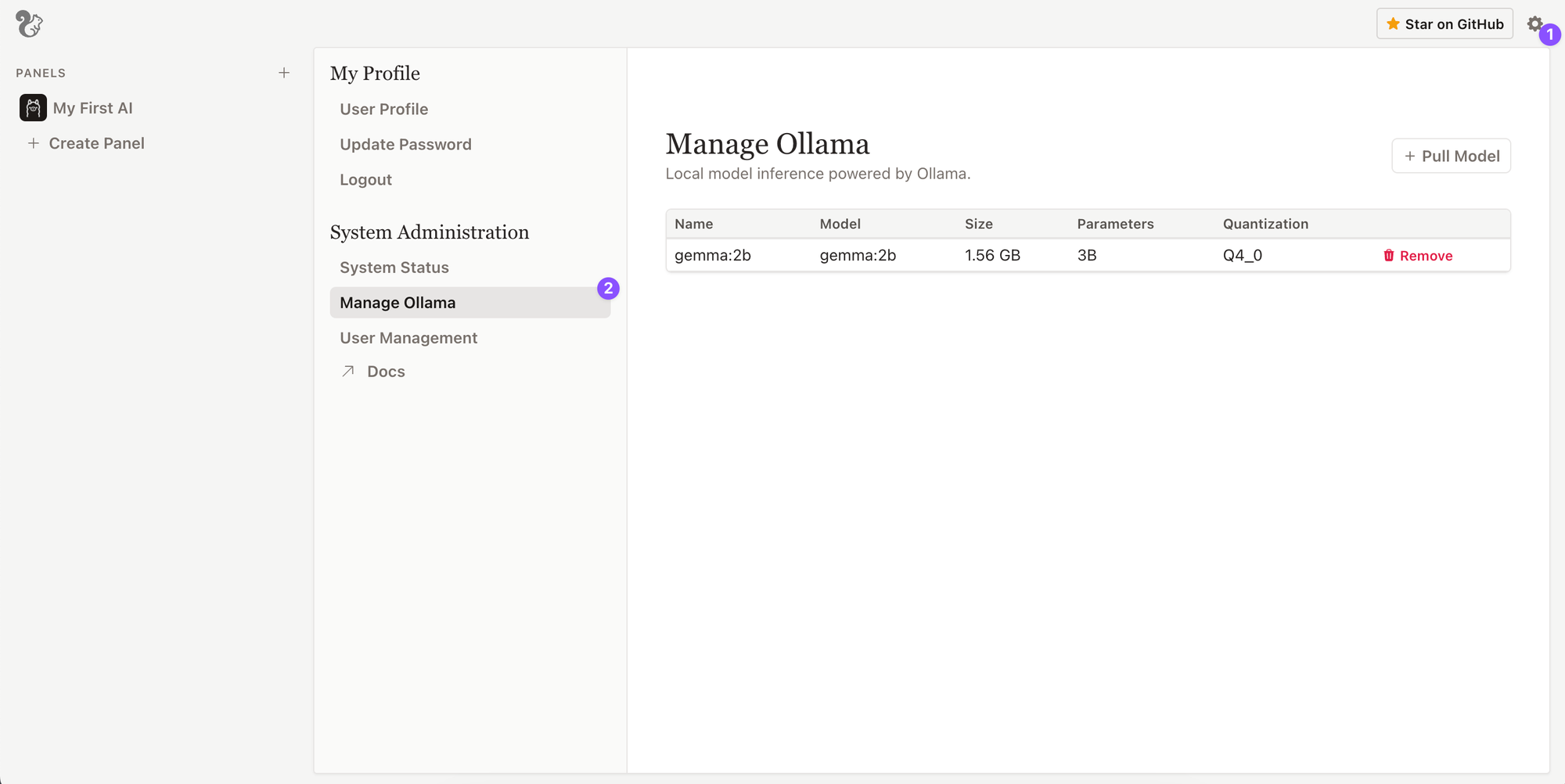Click the PANELS sidebar label

[41, 73]
